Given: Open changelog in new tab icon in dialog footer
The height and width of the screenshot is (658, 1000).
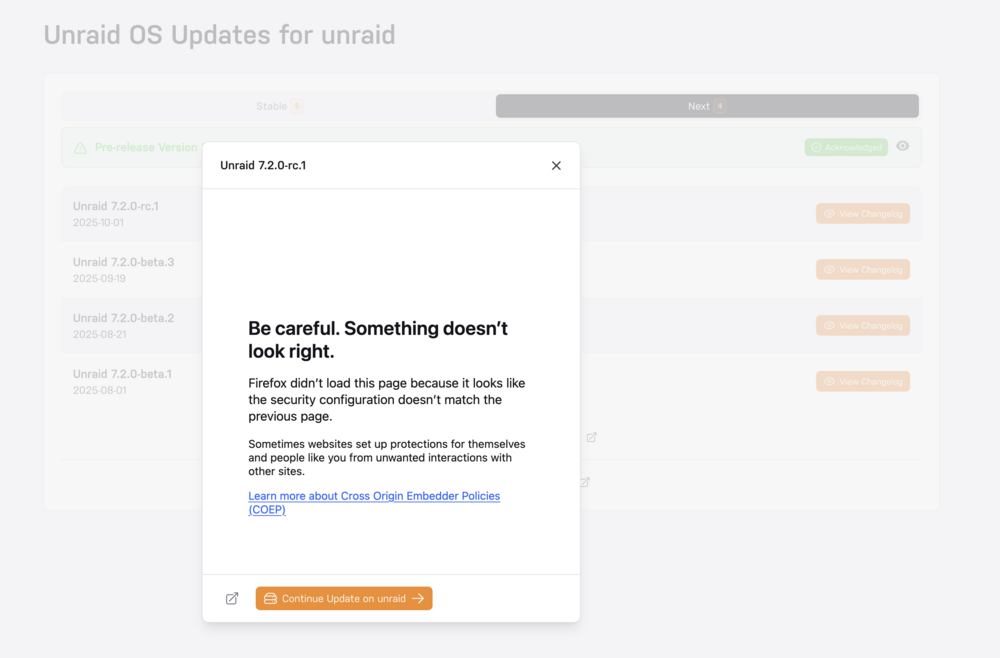Looking at the screenshot, I should point(232,598).
